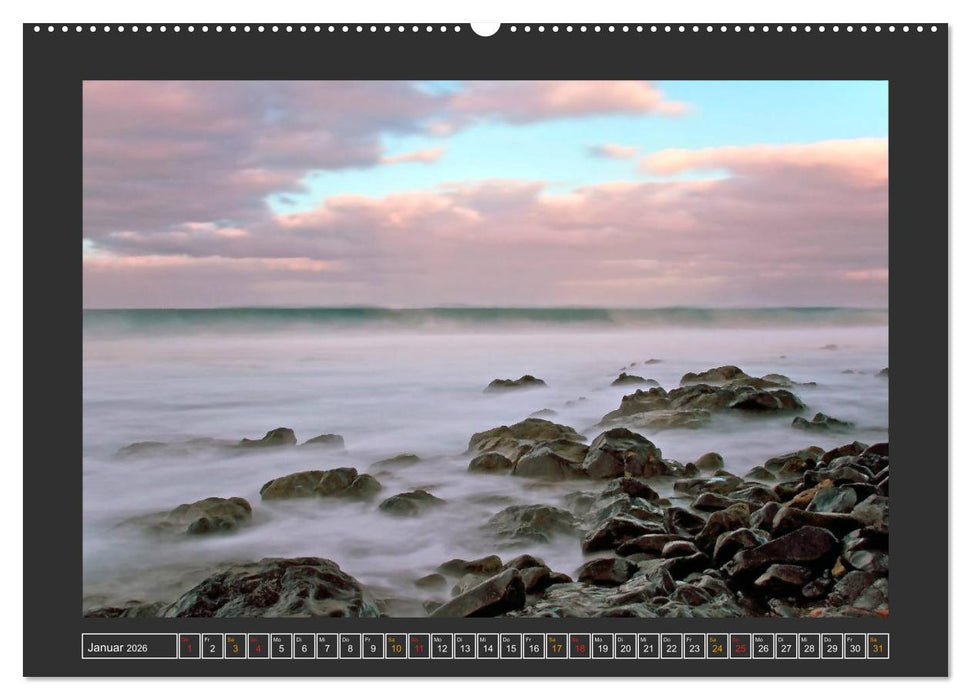The width and height of the screenshot is (971, 700).
Task: Open the rocky seascape sunset photo
Action: pyautogui.click(x=485, y=348)
